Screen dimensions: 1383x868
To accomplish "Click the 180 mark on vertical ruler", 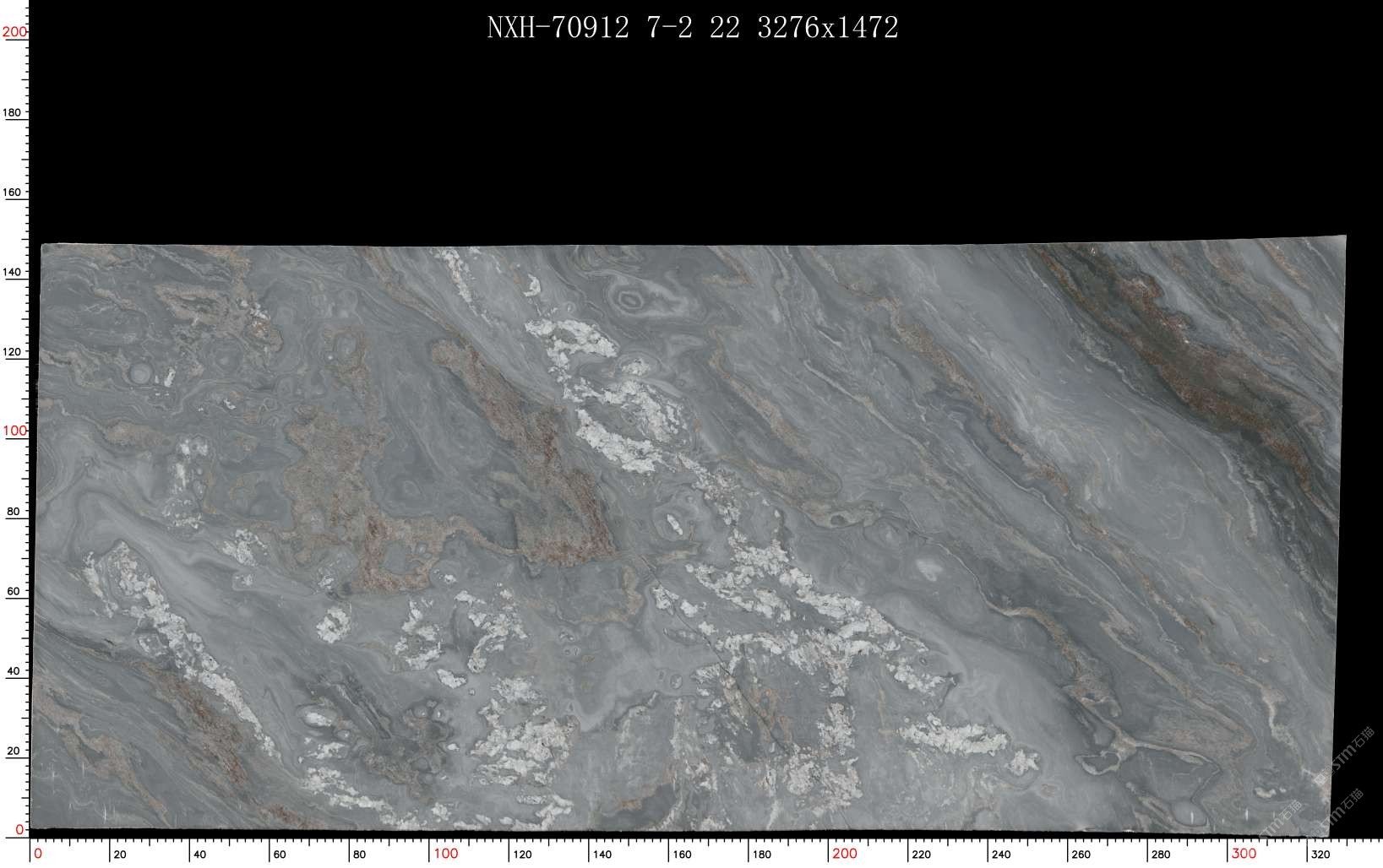I will click(13, 112).
